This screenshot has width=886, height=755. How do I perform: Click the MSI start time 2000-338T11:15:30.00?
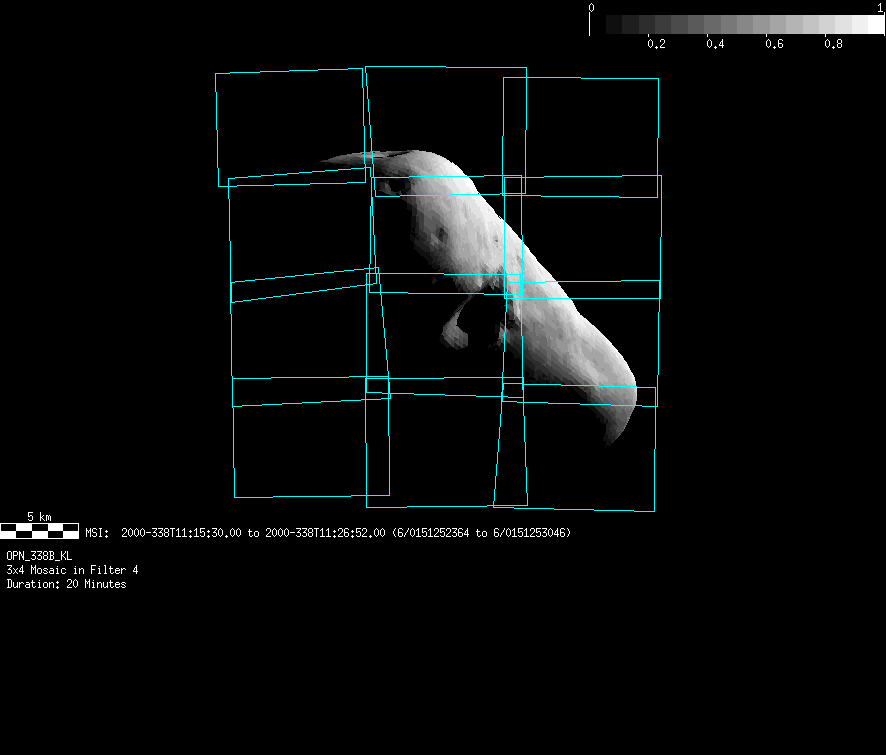click(181, 533)
